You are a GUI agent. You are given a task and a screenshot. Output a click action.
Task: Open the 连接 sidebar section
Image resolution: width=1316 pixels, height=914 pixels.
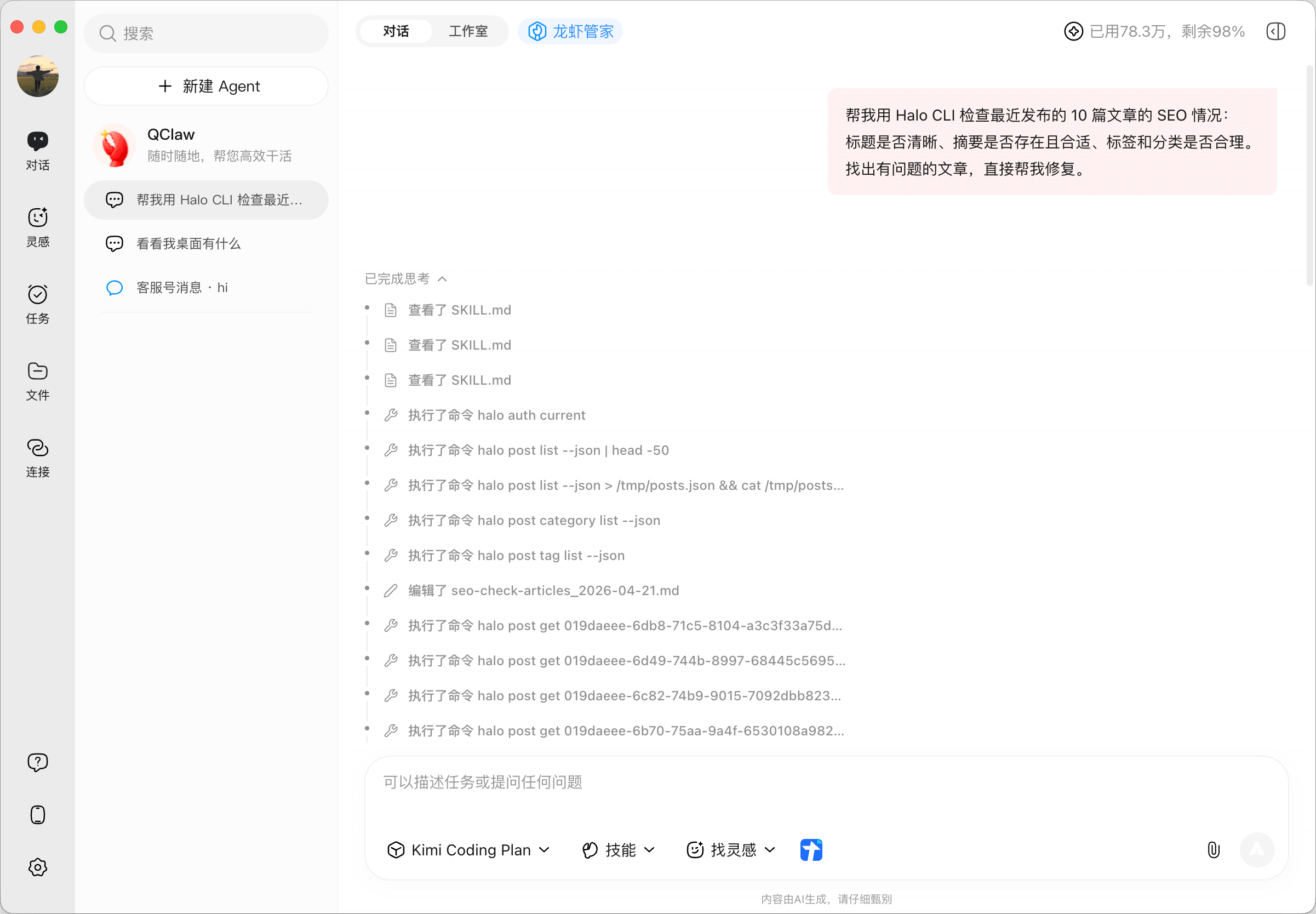click(x=37, y=457)
